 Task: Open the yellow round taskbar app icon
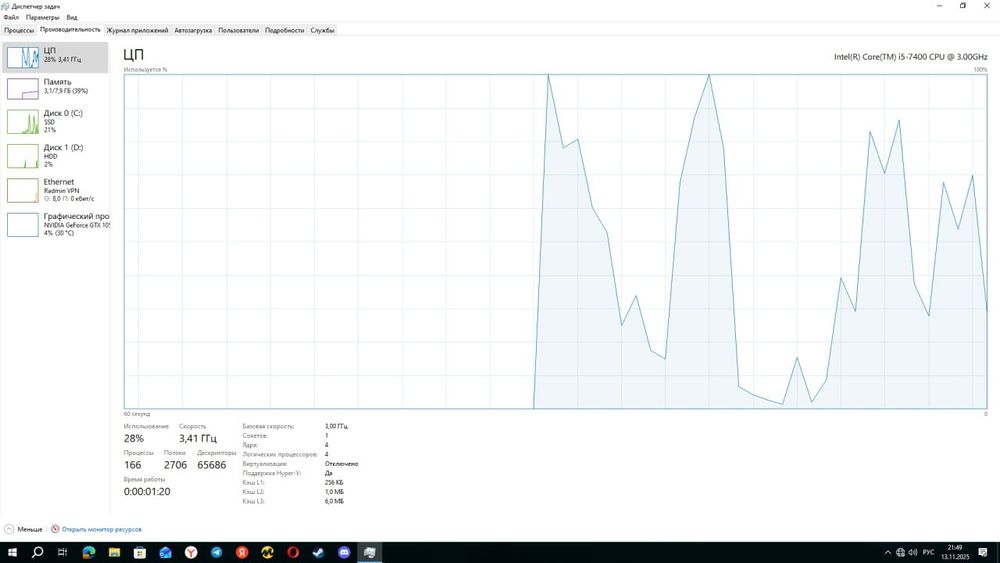click(267, 553)
